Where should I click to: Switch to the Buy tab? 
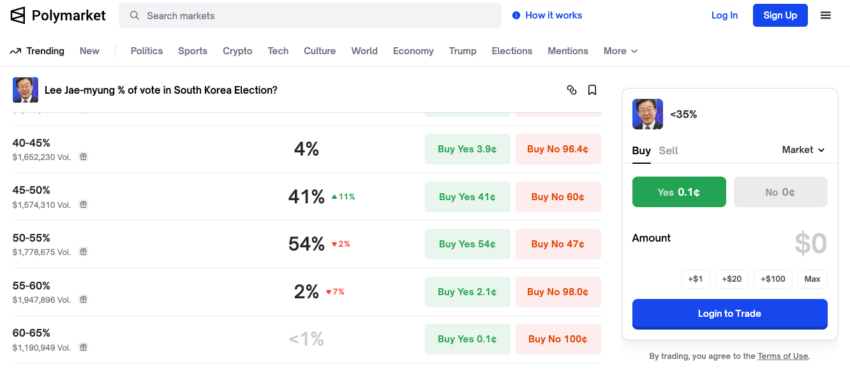(x=641, y=151)
